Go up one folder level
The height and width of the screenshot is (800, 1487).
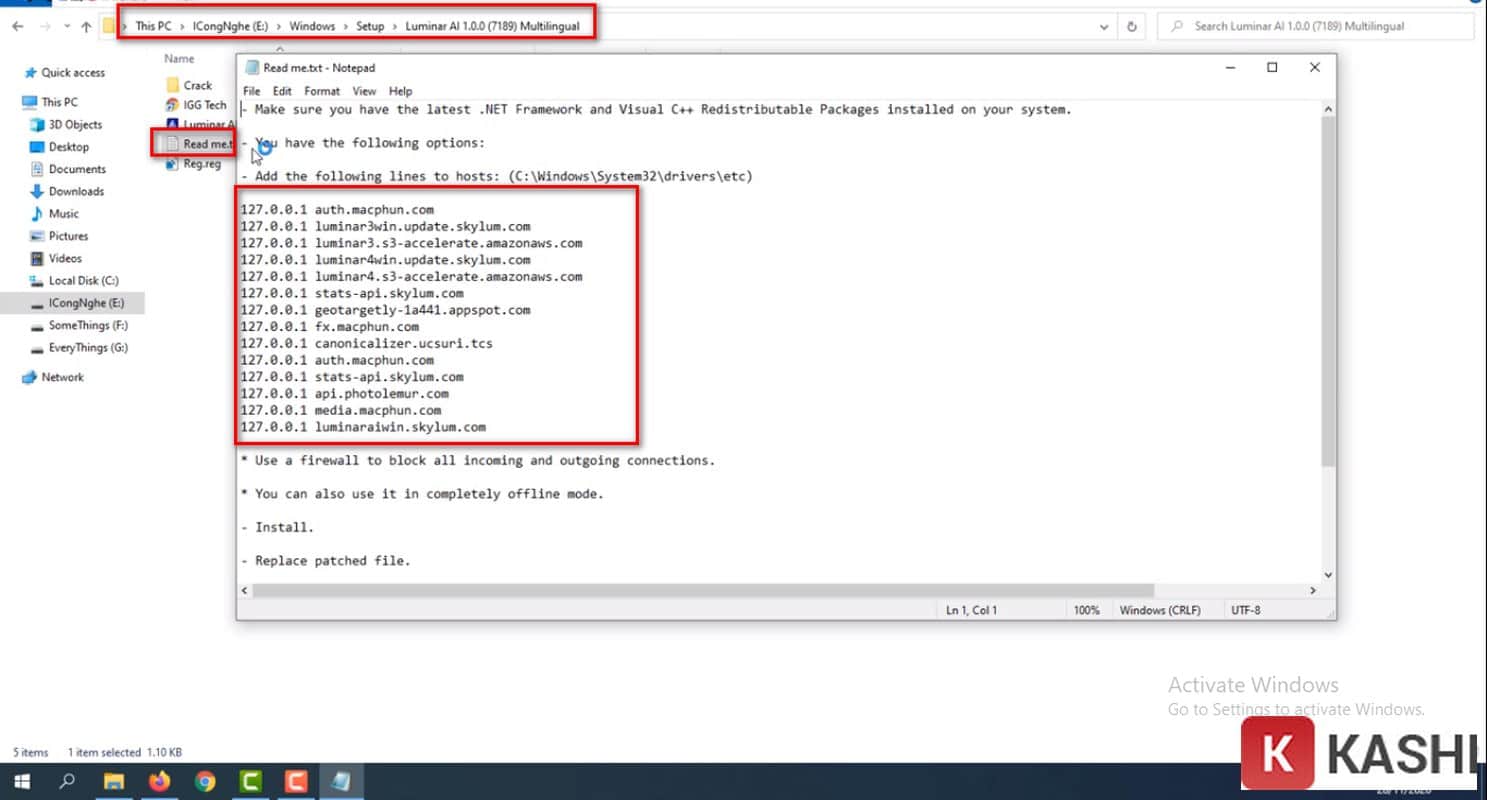(x=86, y=26)
